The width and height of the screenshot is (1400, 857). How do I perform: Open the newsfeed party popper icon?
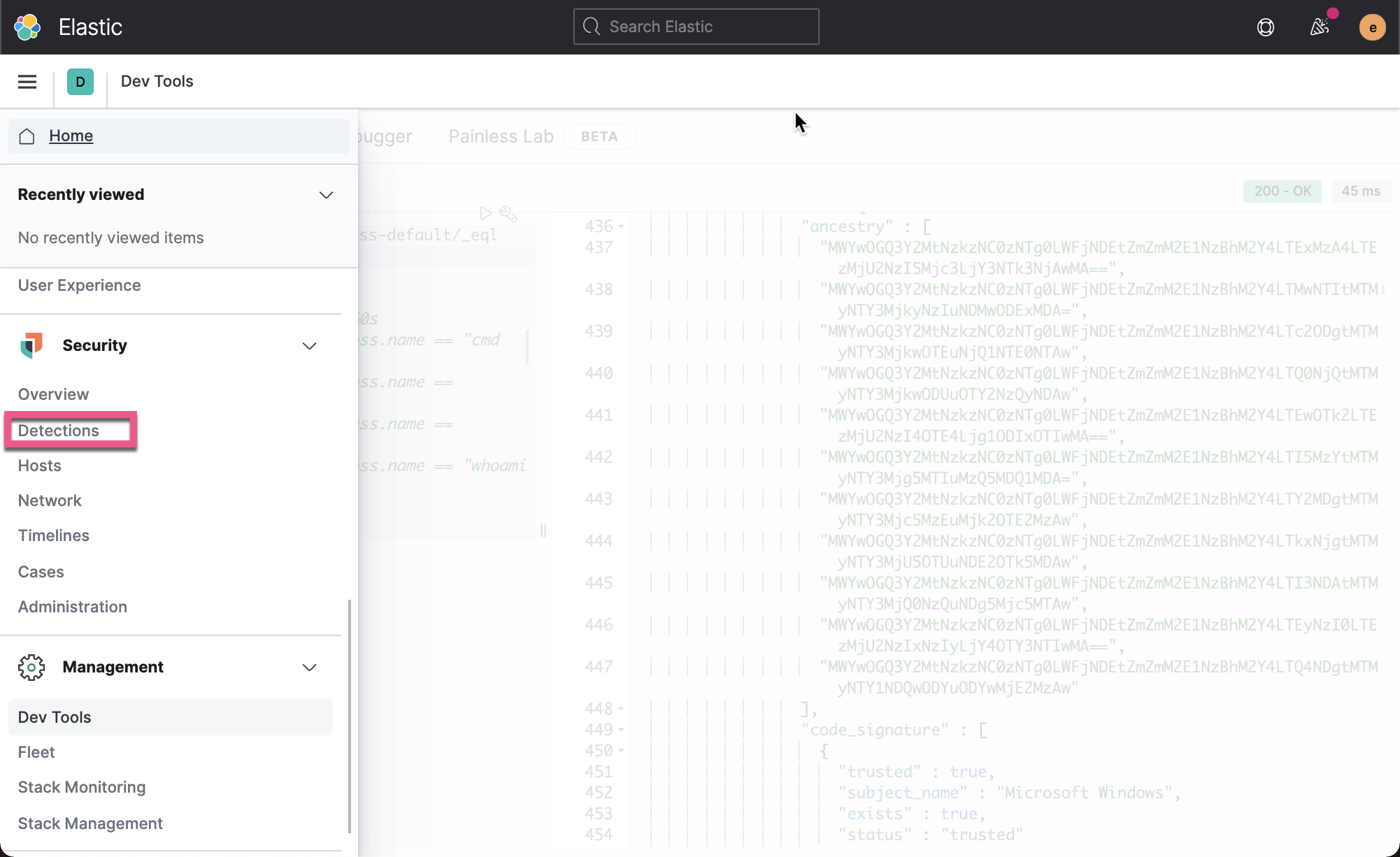(1320, 27)
